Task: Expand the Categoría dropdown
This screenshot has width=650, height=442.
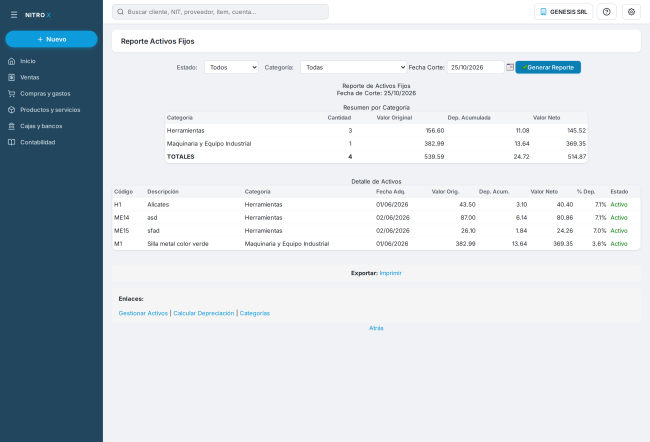Action: (354, 67)
